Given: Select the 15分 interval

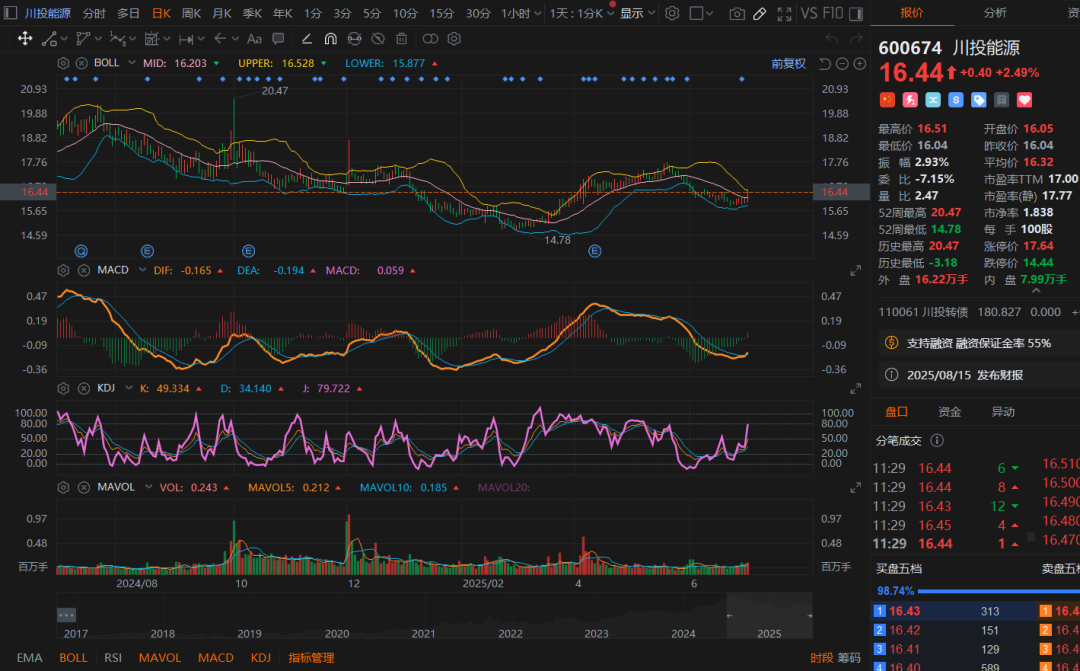Looking at the screenshot, I should pyautogui.click(x=442, y=13).
